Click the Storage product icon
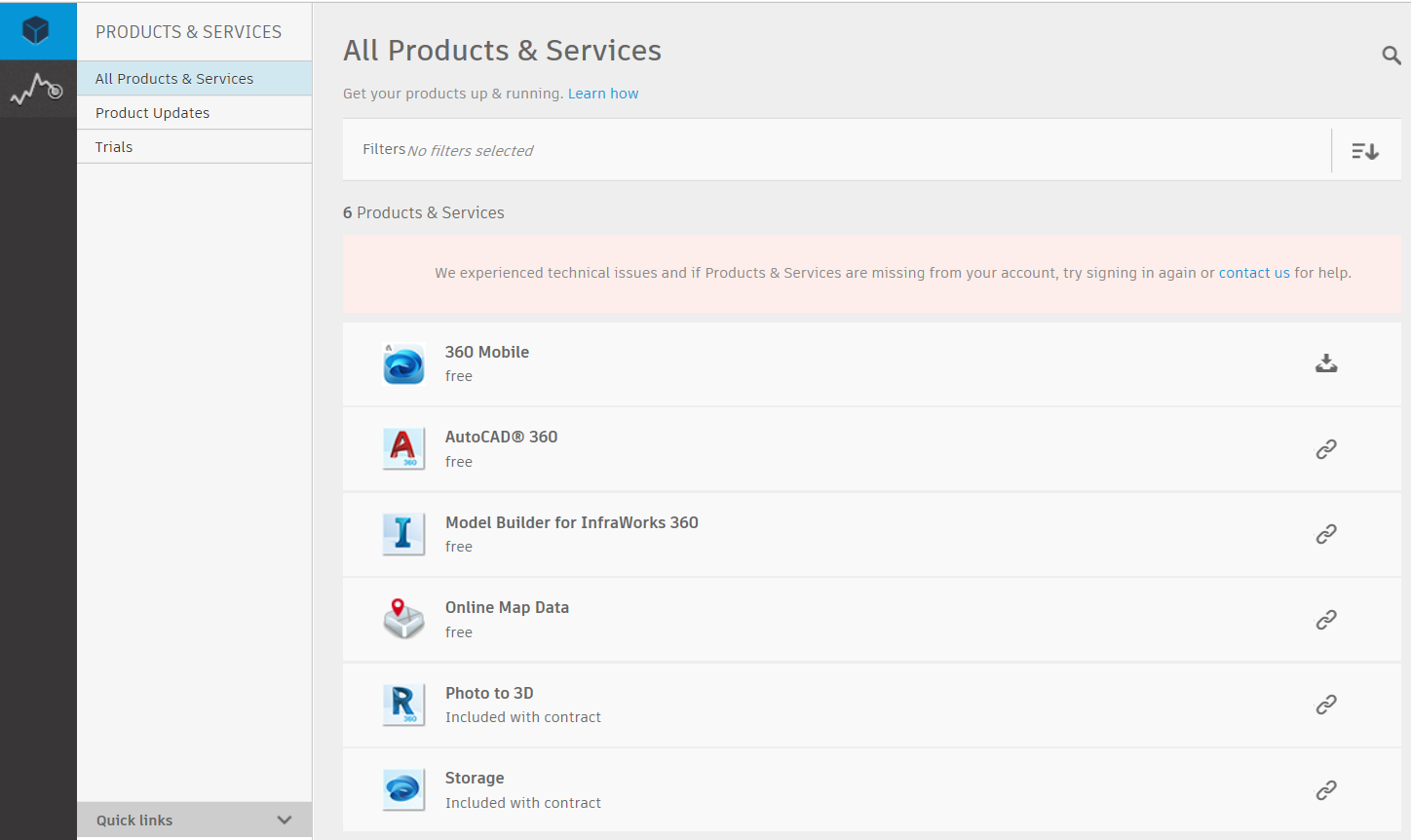The image size is (1411, 840). pyautogui.click(x=403, y=789)
